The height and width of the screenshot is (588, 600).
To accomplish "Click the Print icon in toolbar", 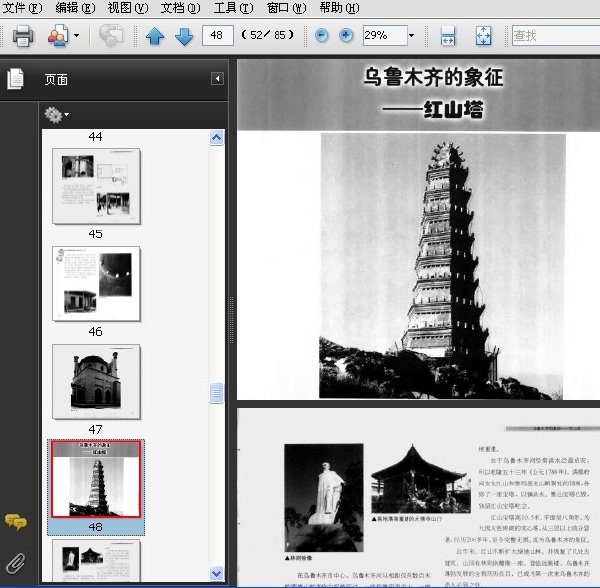I will pos(23,36).
